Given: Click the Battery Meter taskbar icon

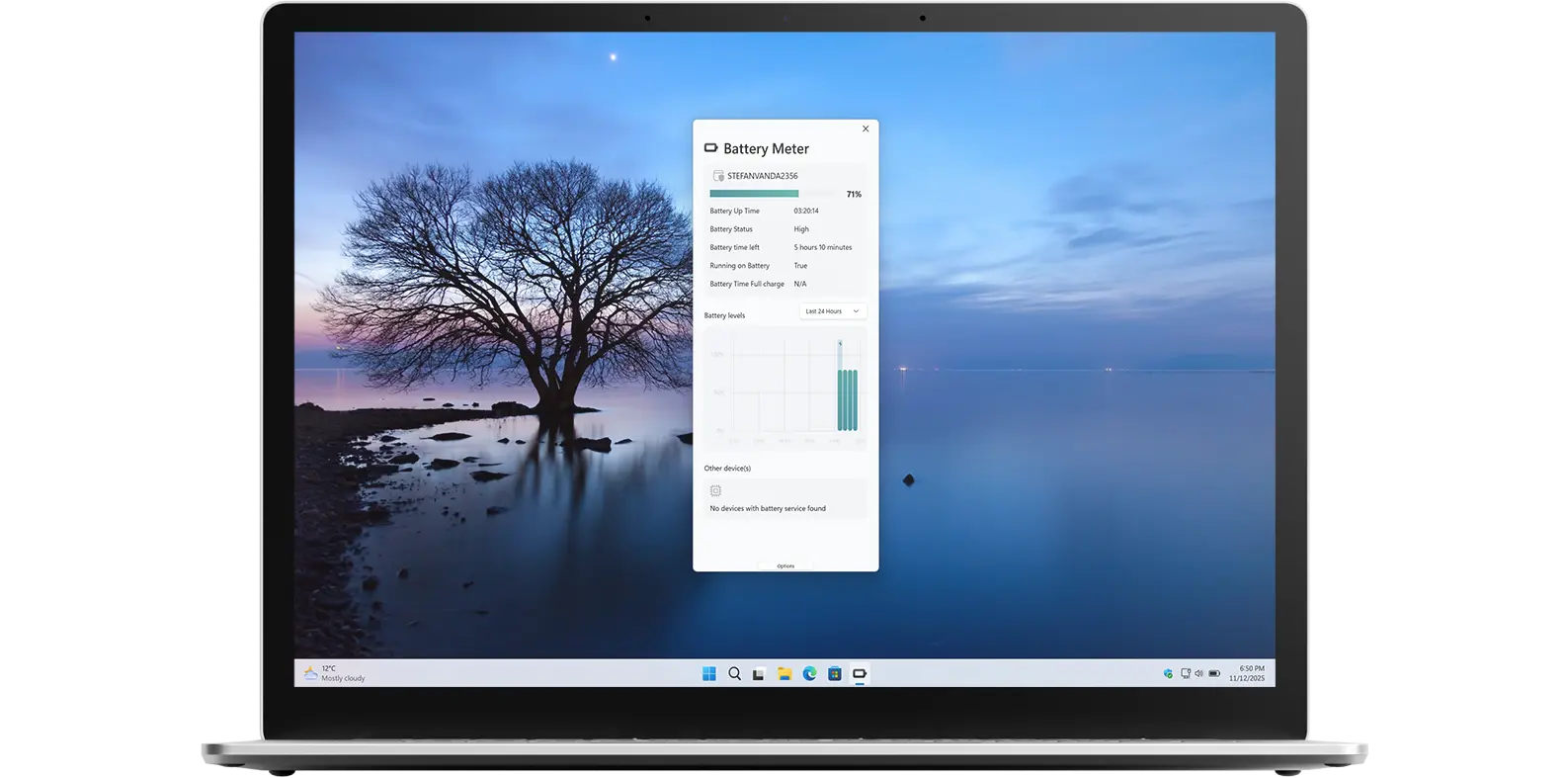Looking at the screenshot, I should click(x=860, y=674).
